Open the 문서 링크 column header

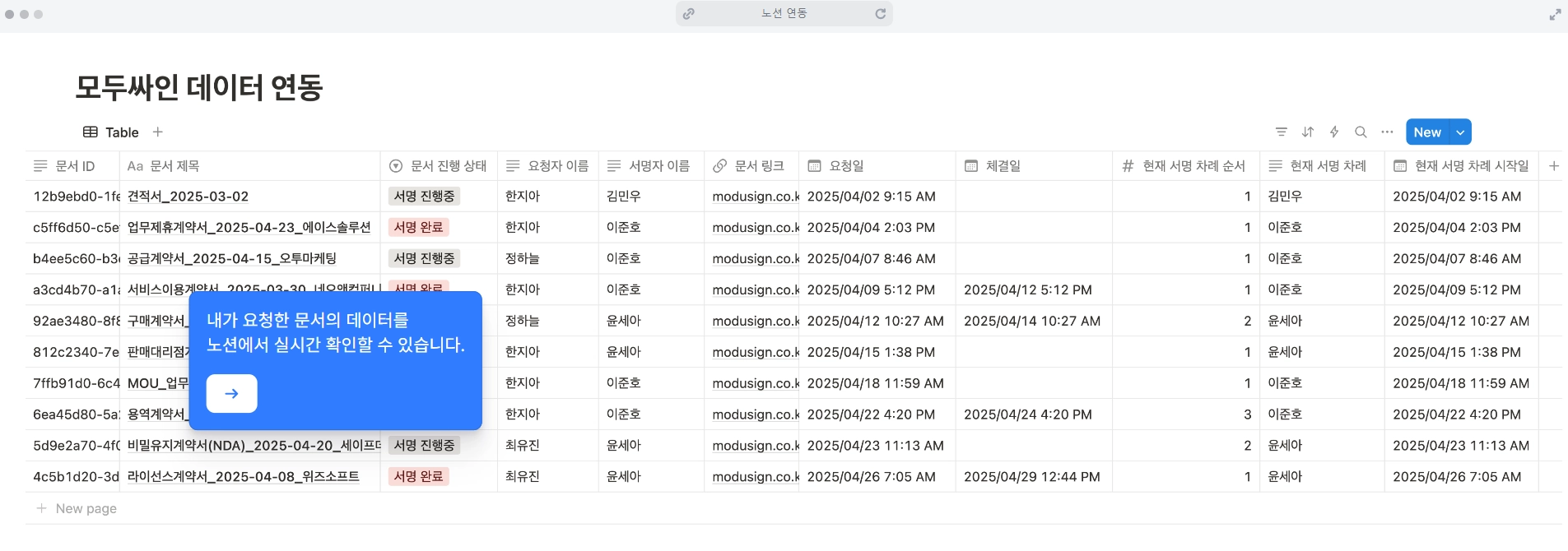pos(751,166)
